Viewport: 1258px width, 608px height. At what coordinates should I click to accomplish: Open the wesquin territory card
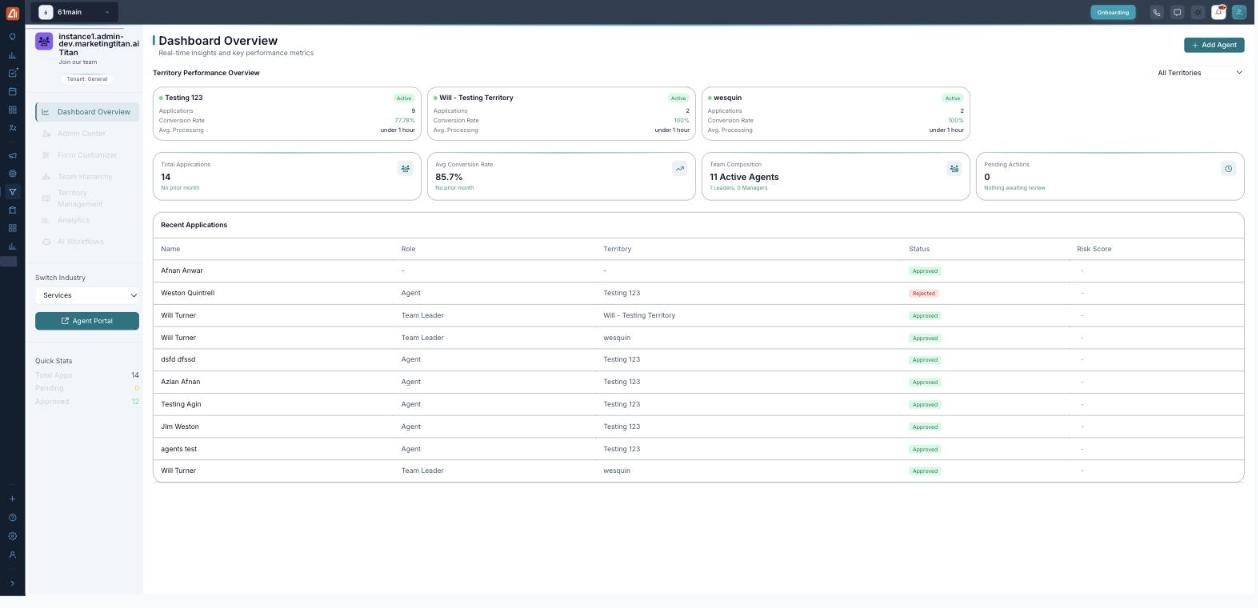[836, 113]
